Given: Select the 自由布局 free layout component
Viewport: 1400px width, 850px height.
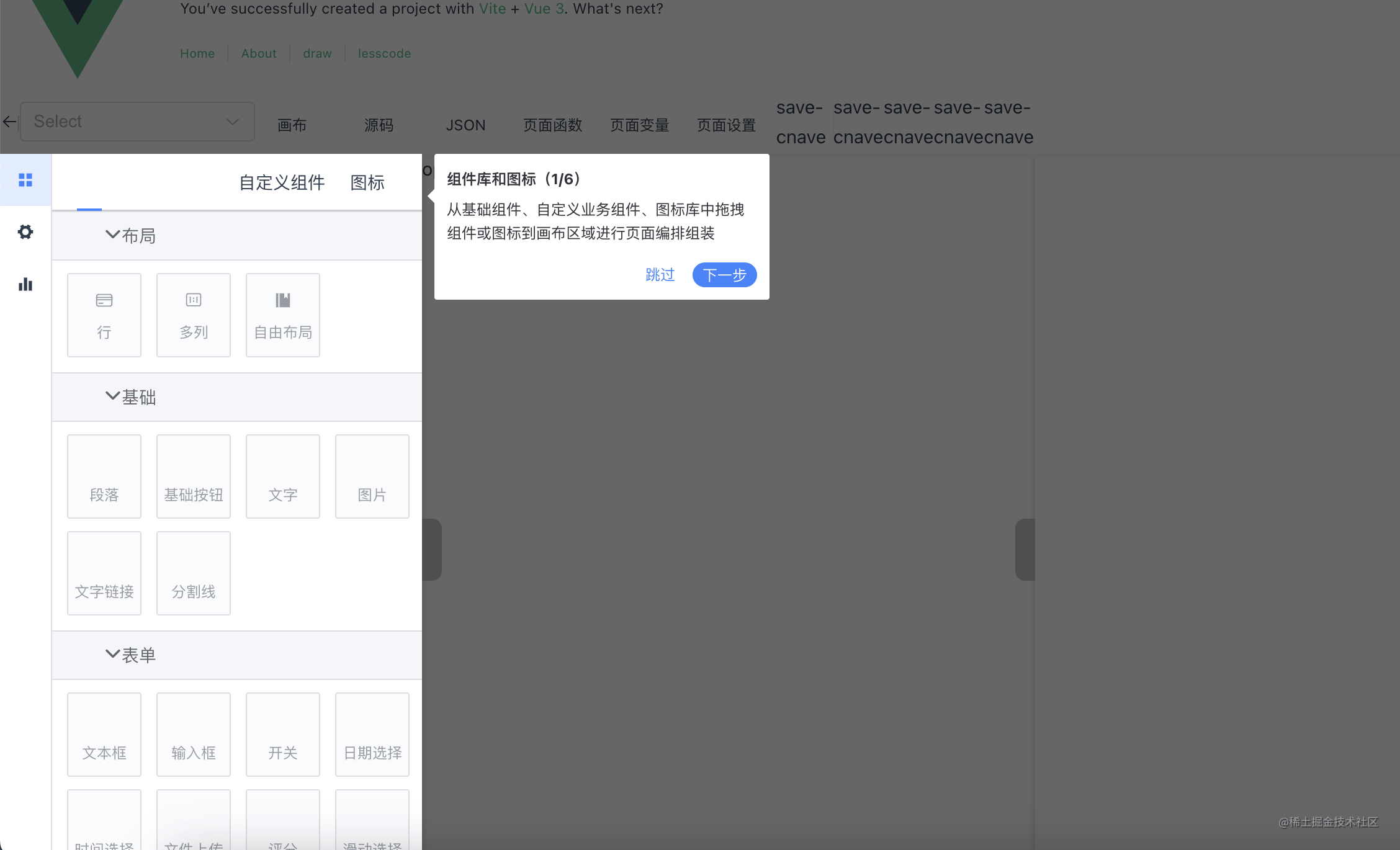Looking at the screenshot, I should pos(283,315).
